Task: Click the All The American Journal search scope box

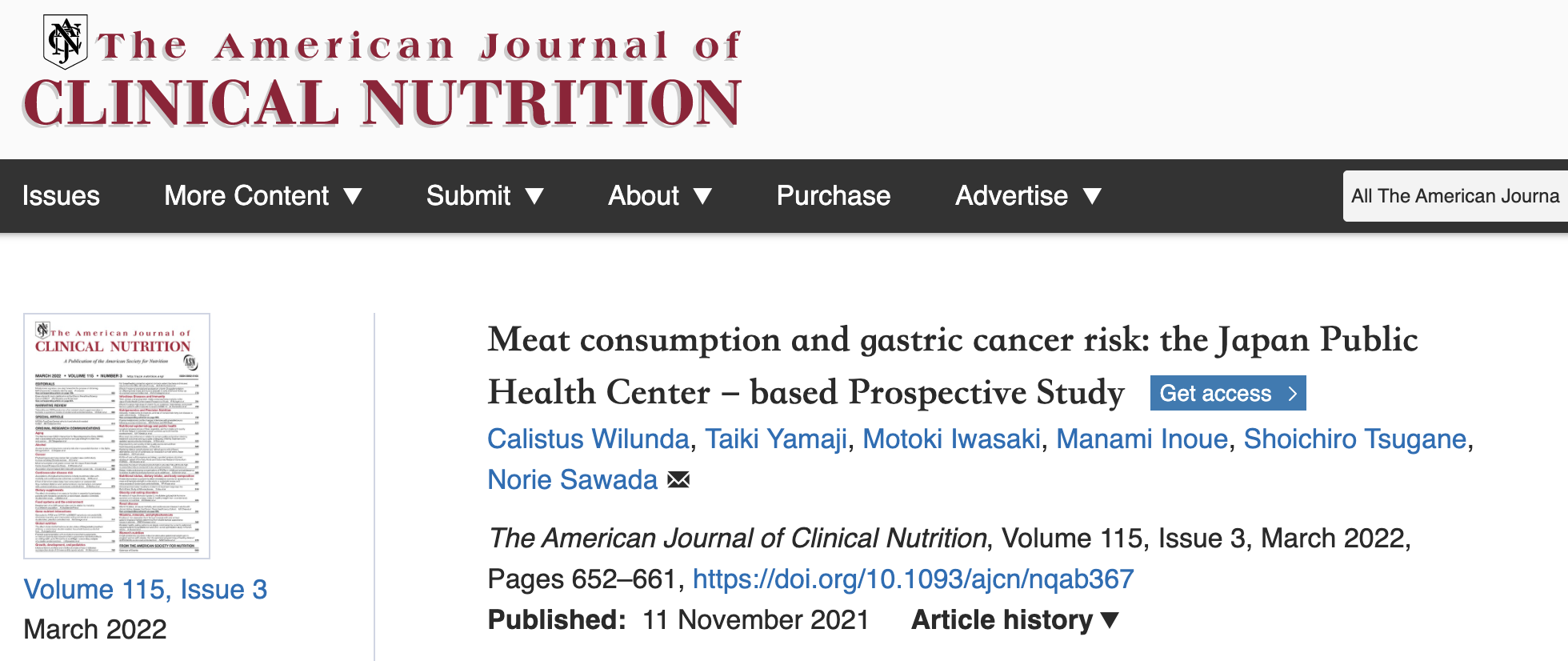Action: tap(1455, 196)
